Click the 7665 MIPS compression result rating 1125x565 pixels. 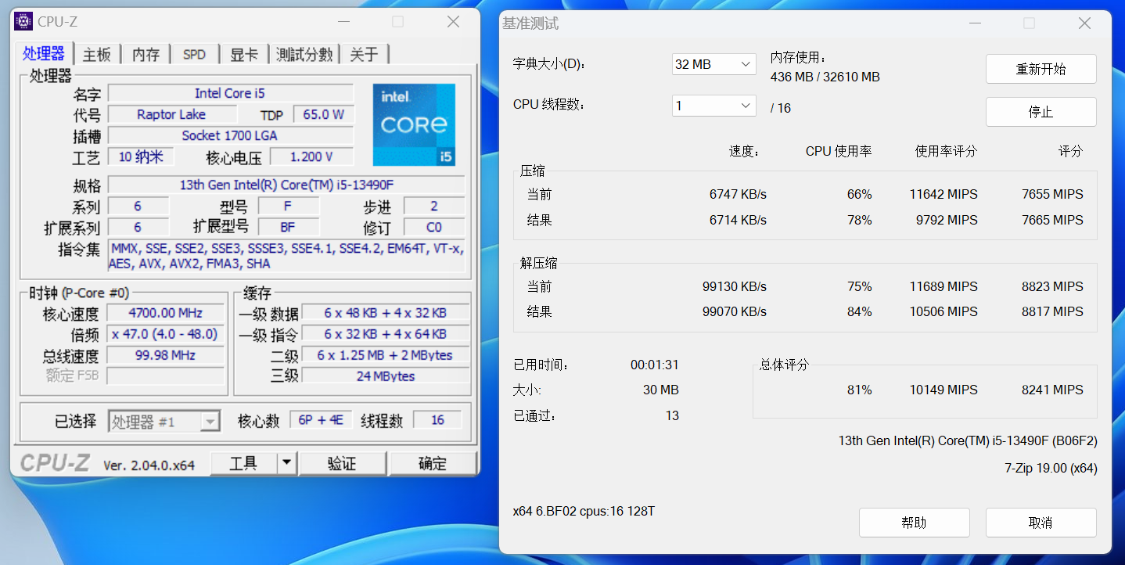pos(1053,220)
